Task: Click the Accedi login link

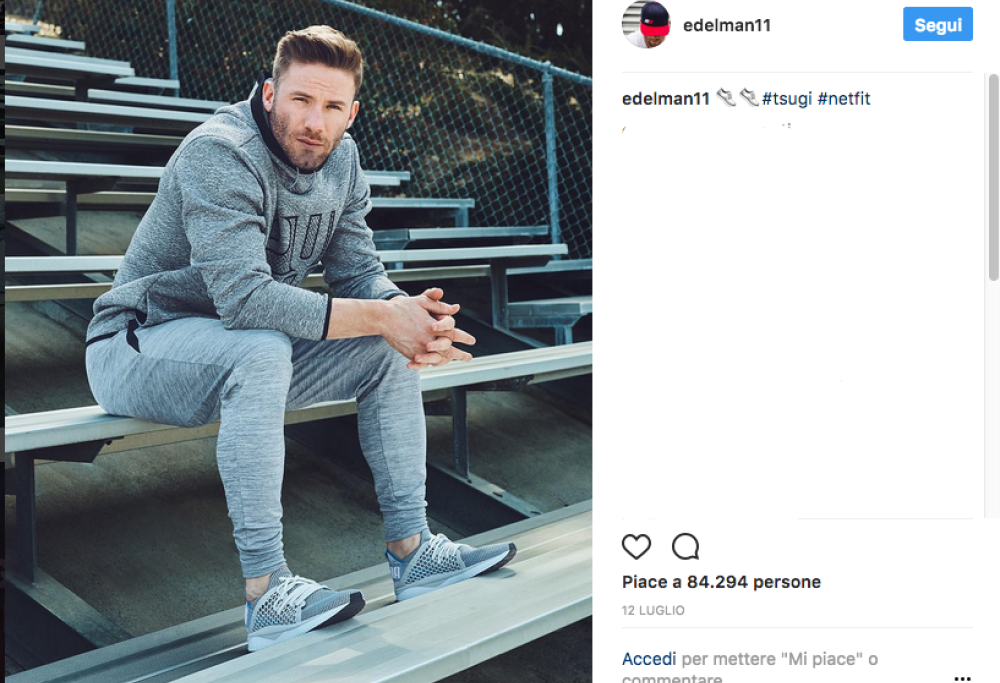Action: coord(649,659)
